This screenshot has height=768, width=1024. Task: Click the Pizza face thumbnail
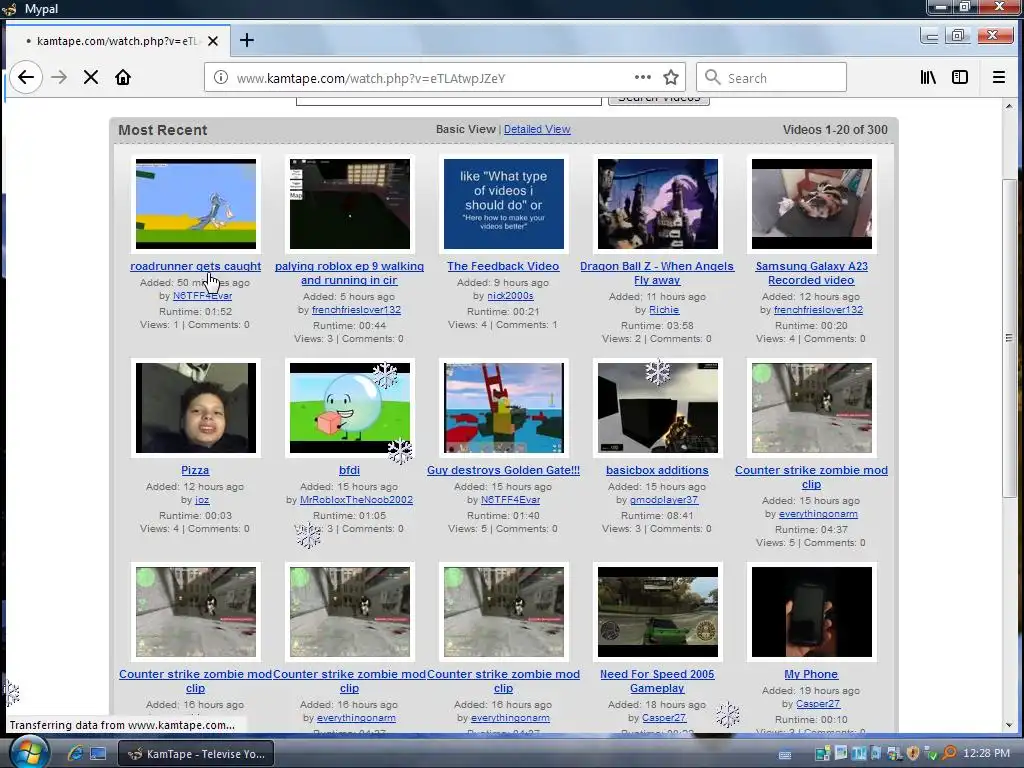pos(196,408)
